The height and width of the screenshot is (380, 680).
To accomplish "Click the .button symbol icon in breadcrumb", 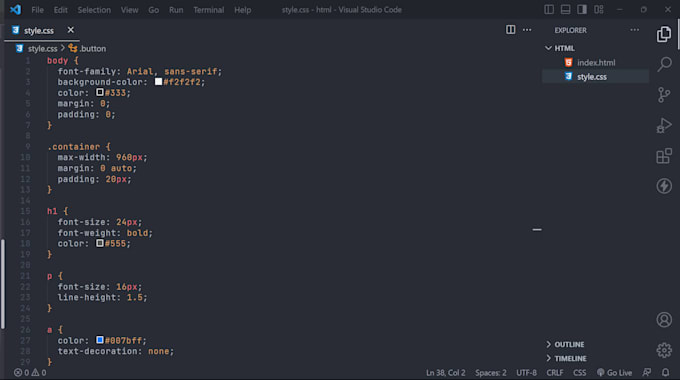I will pos(73,48).
